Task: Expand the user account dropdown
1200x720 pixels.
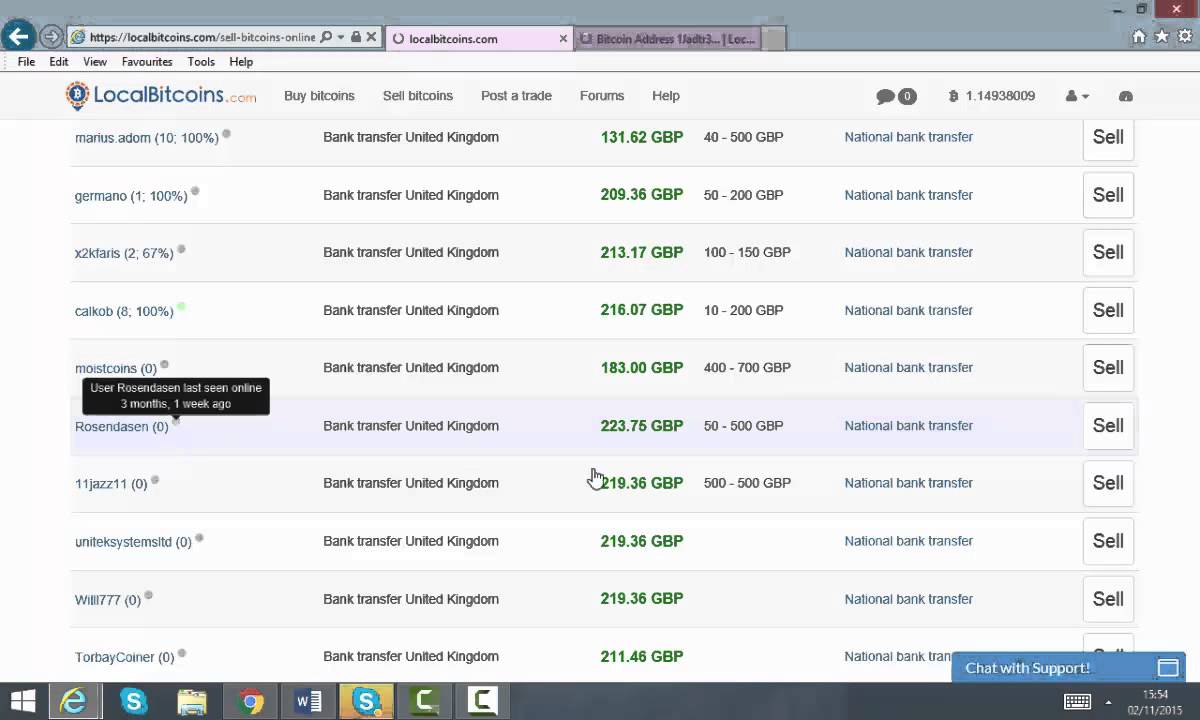Action: click(x=1077, y=96)
